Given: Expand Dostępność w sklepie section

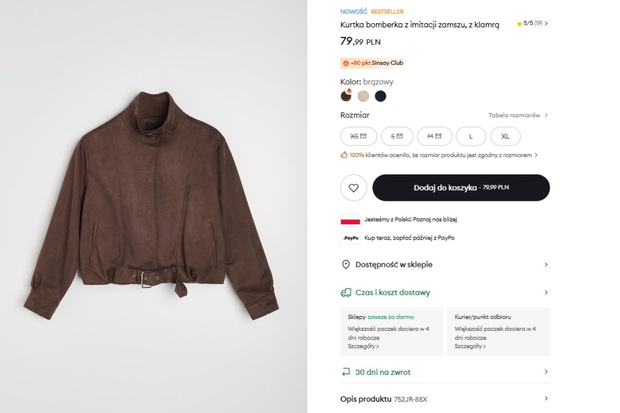Looking at the screenshot, I should coord(445,265).
